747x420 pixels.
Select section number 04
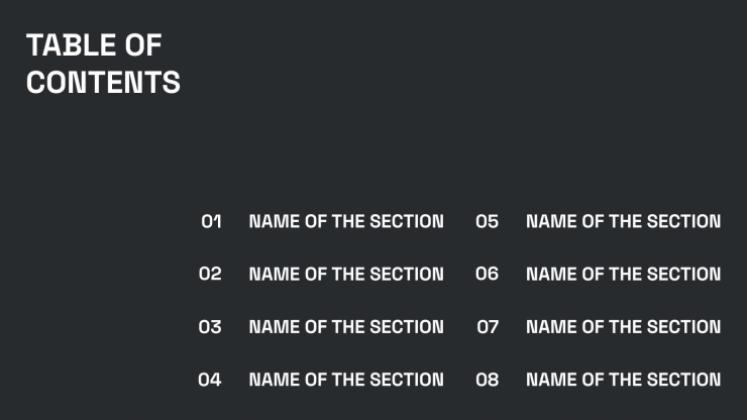(210, 380)
